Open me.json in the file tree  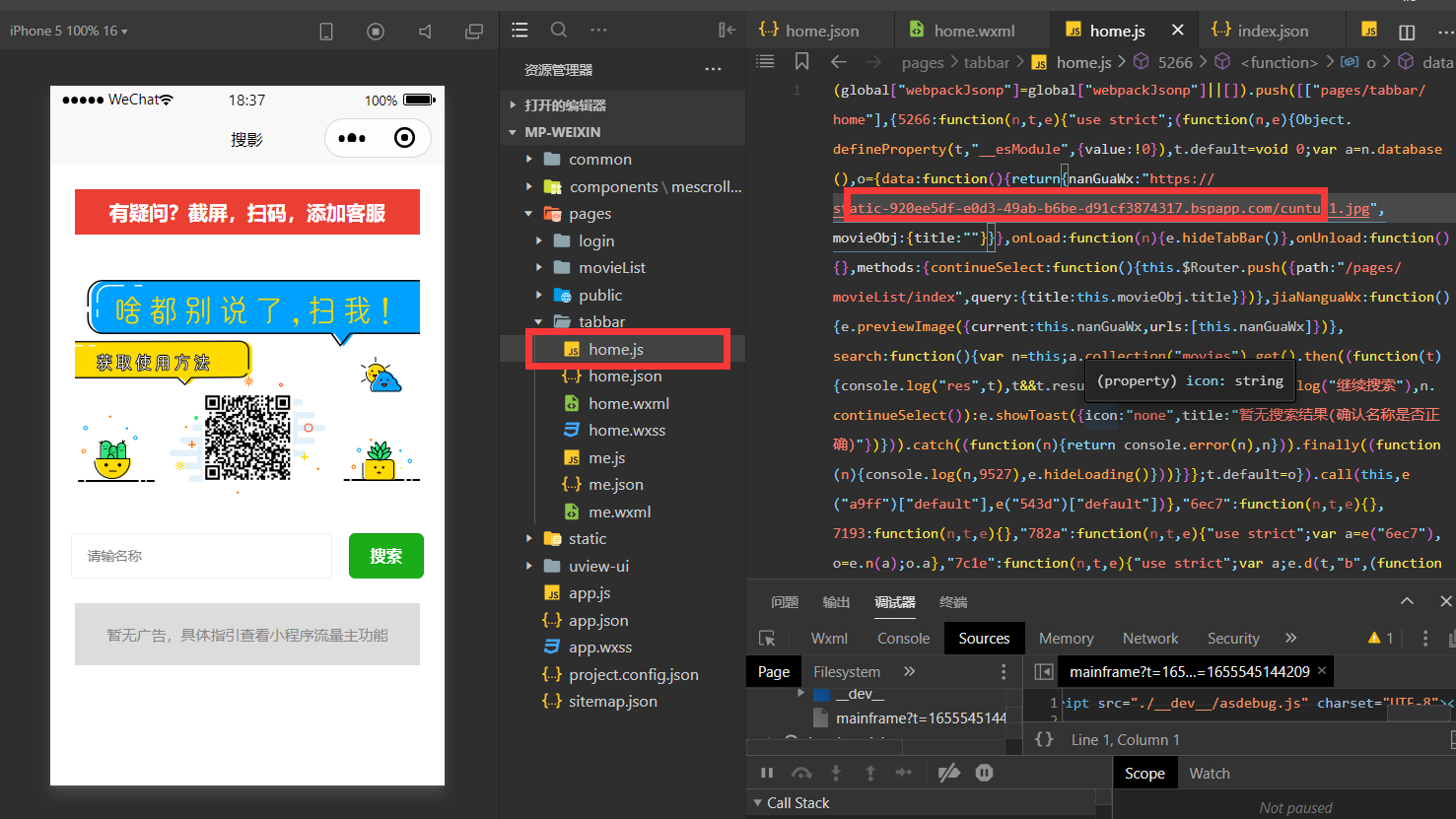click(616, 485)
